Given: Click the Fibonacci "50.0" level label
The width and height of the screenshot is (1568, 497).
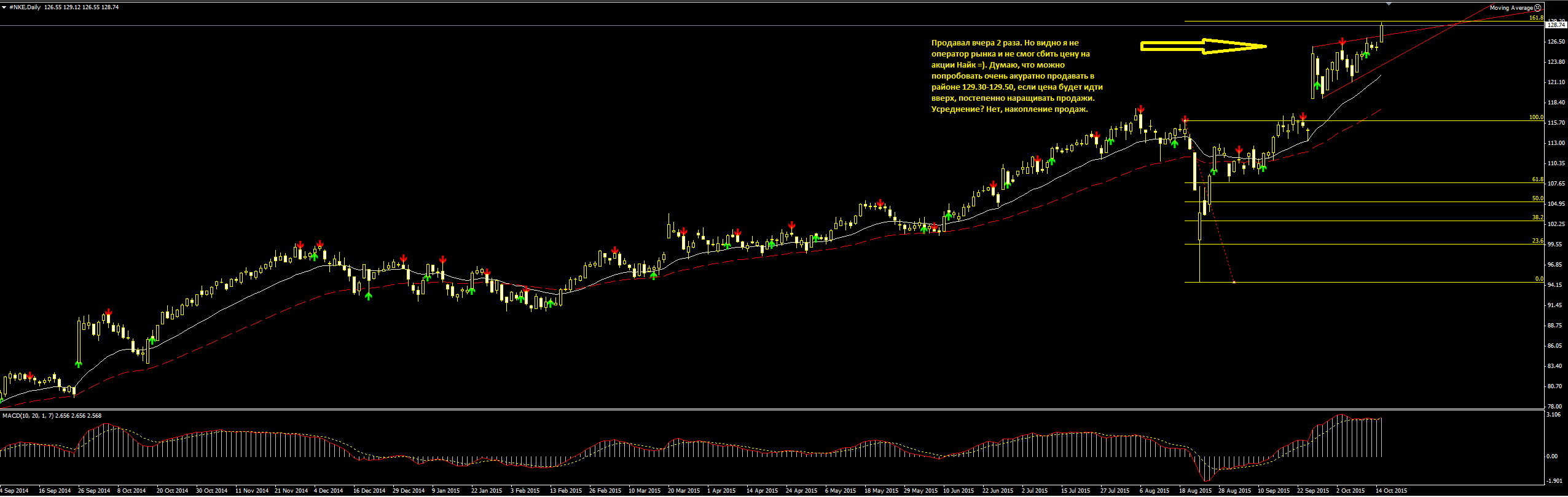Looking at the screenshot, I should 1538,198.
